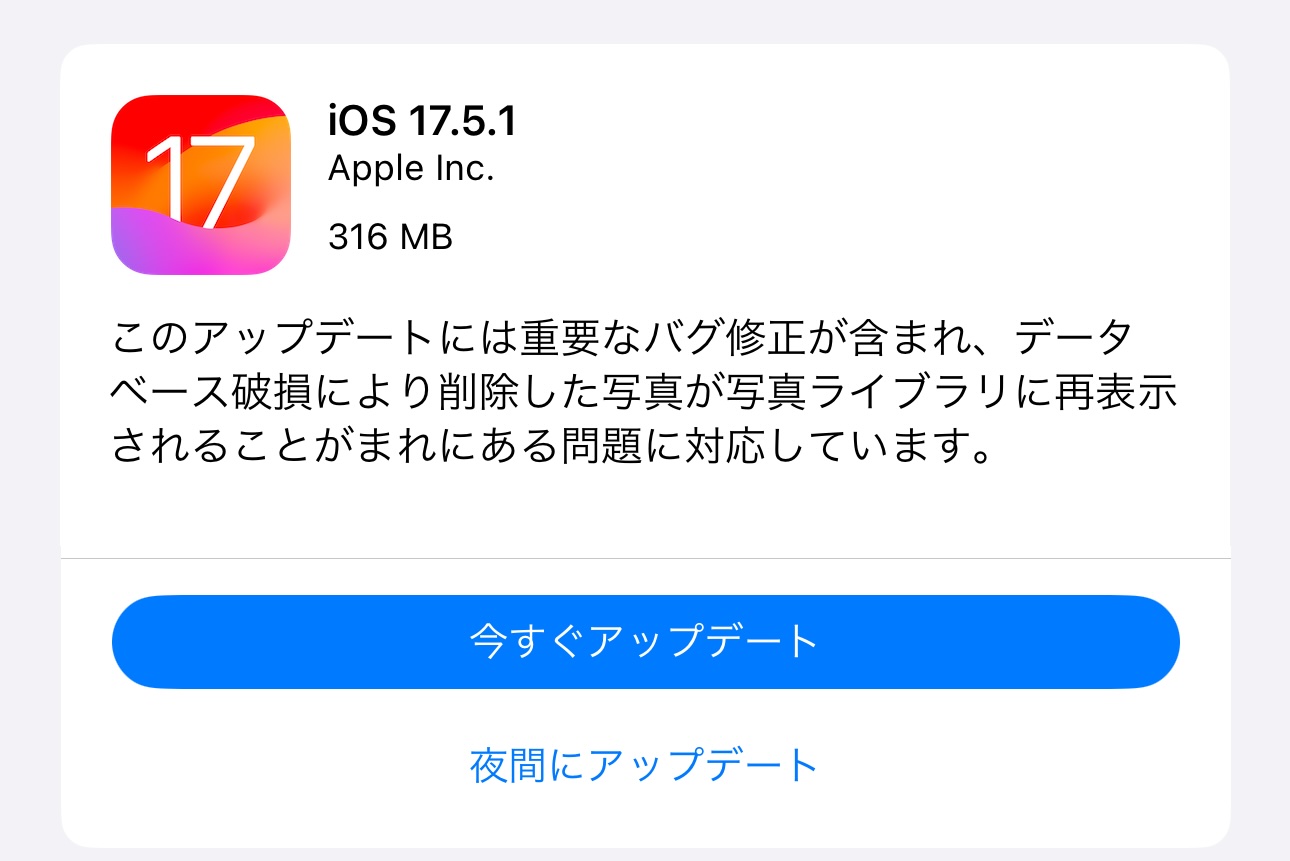1290x861 pixels.
Task: Click the second description line starting ベース破損
Action: click(644, 393)
